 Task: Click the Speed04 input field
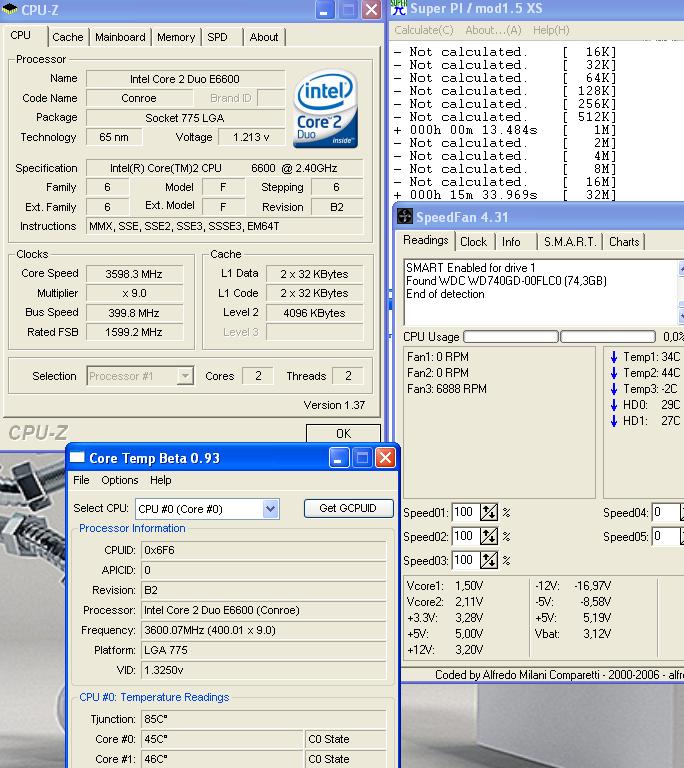[665, 512]
